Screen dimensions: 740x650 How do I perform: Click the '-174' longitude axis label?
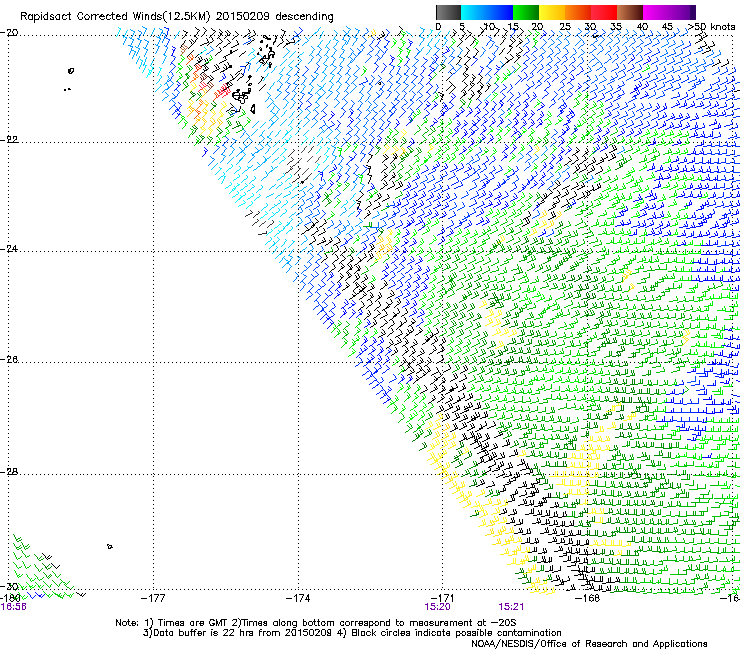point(298,598)
